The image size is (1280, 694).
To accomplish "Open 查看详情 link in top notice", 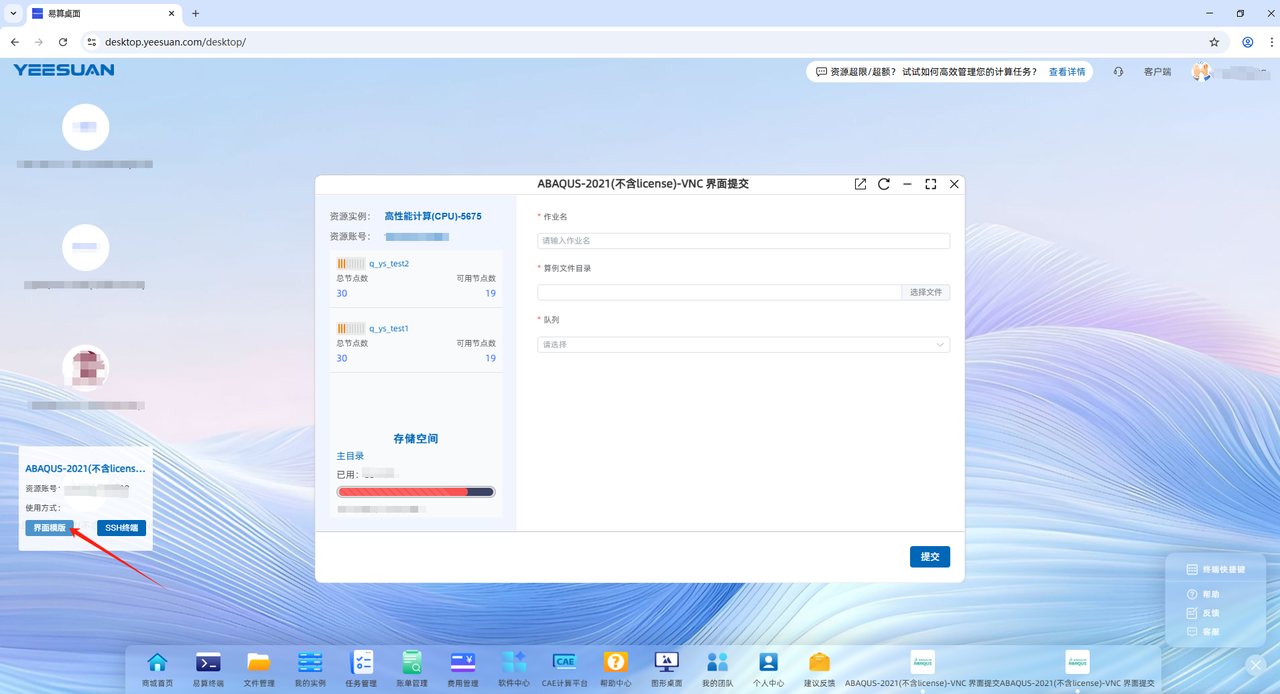I will pyautogui.click(x=1066, y=72).
